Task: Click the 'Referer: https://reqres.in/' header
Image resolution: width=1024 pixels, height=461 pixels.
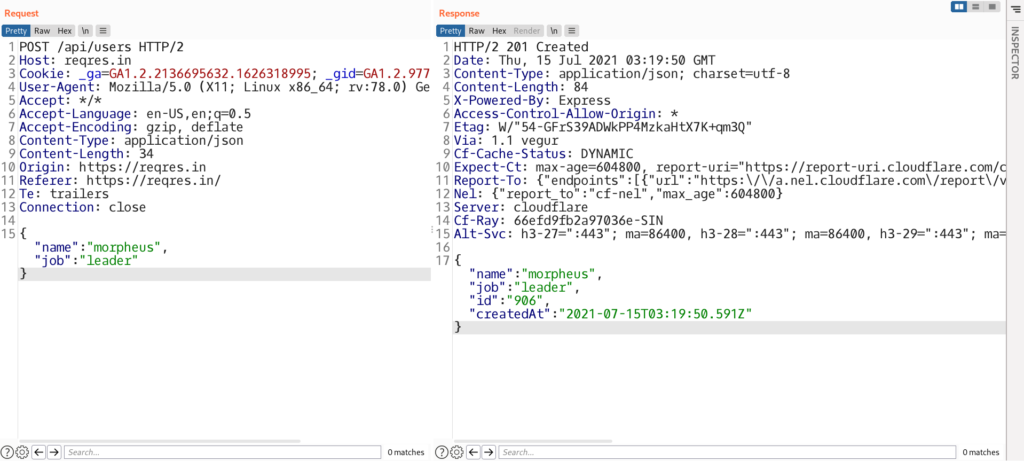Action: (x=120, y=181)
